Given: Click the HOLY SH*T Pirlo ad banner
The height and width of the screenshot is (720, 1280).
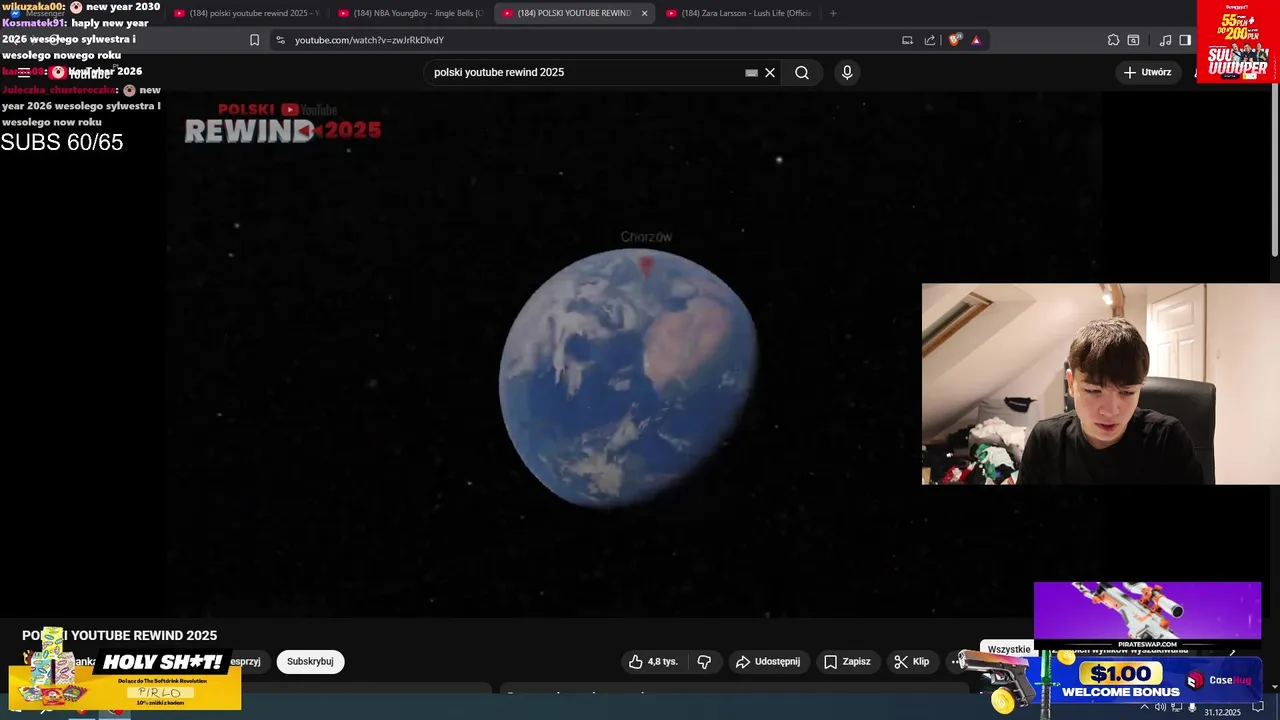Looking at the screenshot, I should pyautogui.click(x=124, y=680).
